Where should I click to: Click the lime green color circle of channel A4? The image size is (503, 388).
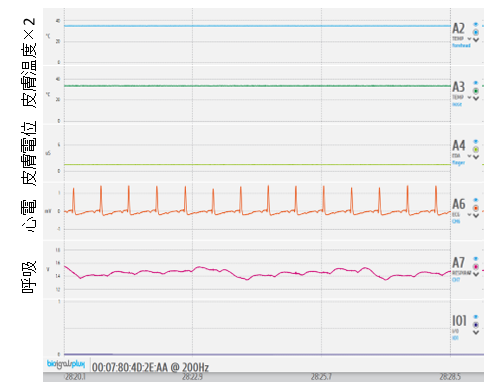click(476, 149)
